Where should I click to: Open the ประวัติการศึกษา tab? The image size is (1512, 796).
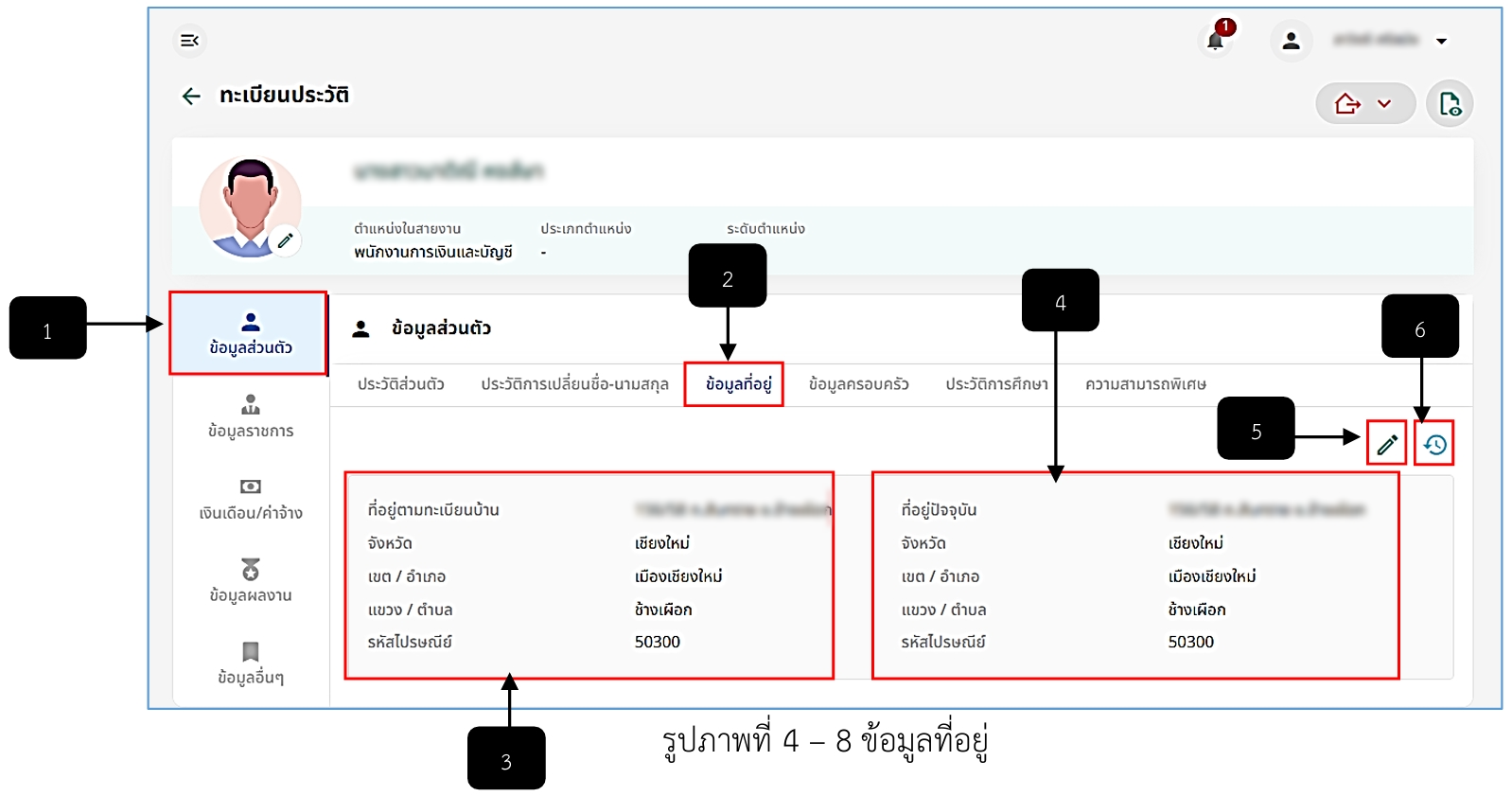point(996,384)
